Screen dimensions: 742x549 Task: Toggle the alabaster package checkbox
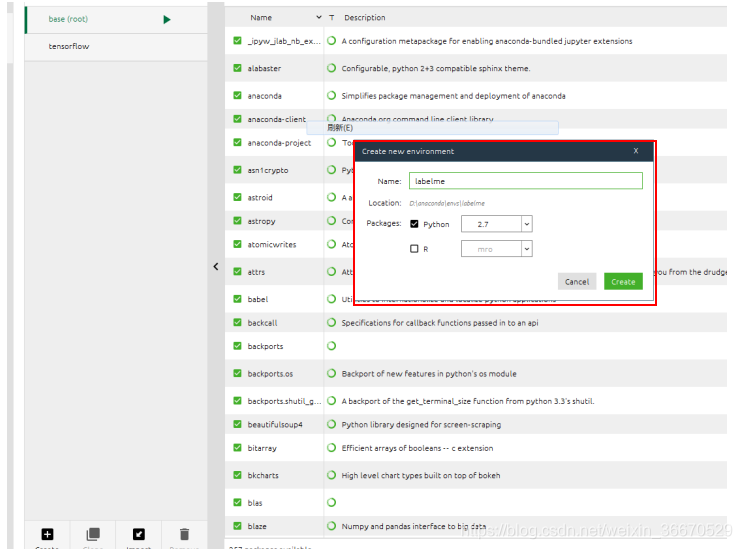pos(238,68)
